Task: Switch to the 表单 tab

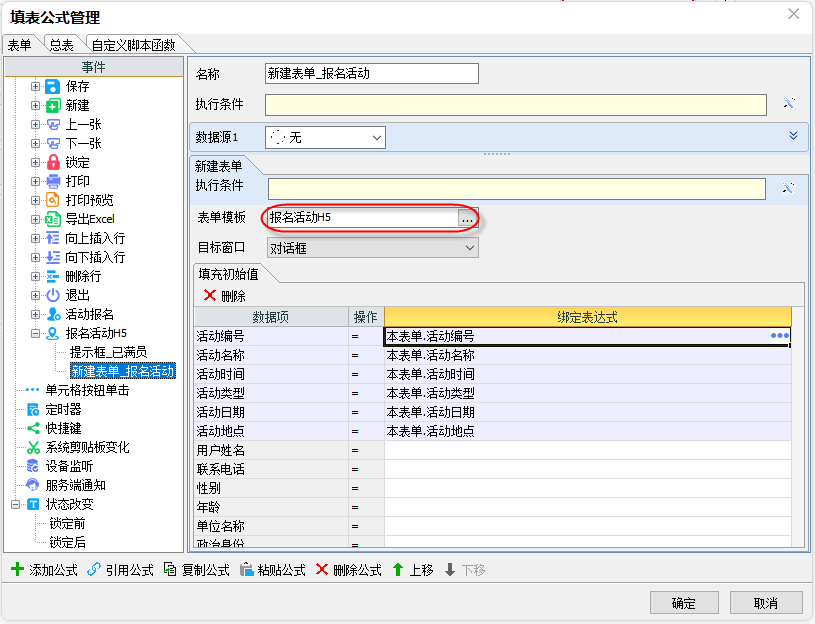Action: (x=20, y=45)
